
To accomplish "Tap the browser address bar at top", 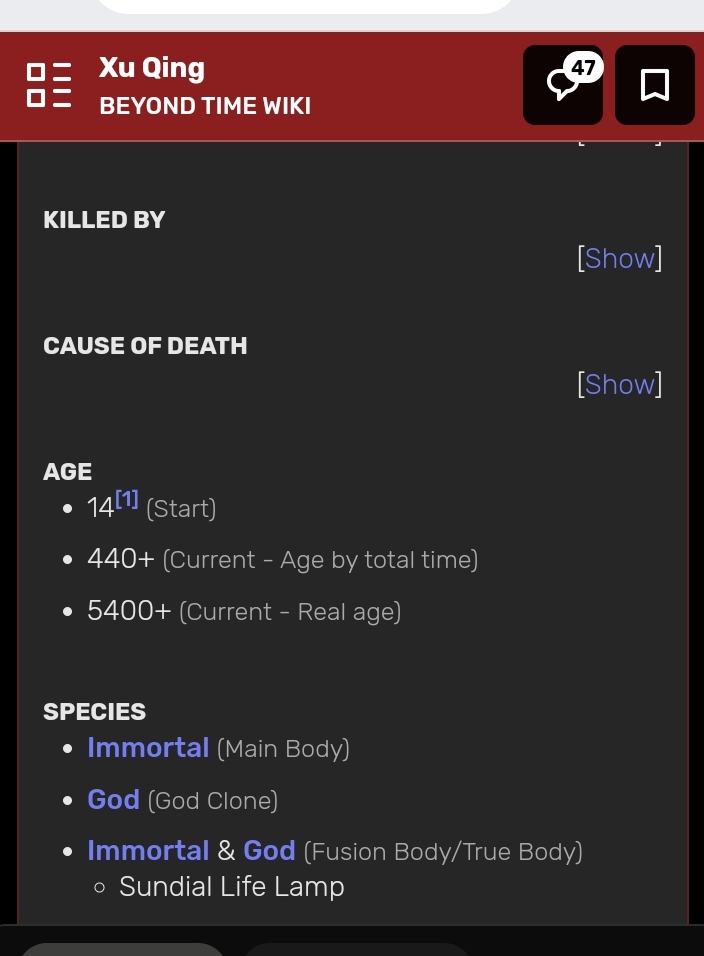I will (305, 6).
